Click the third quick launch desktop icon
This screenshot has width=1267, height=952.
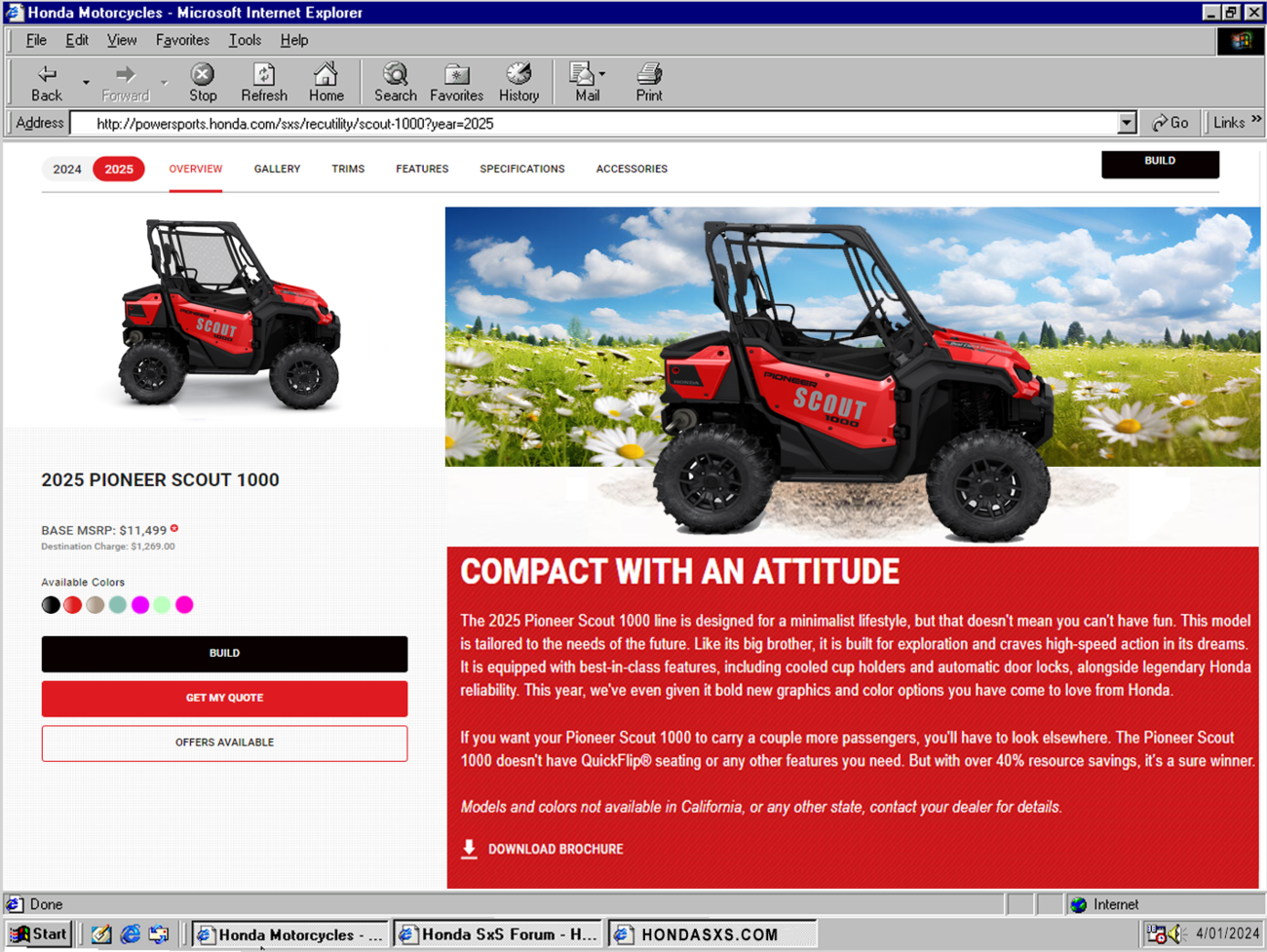pyautogui.click(x=159, y=933)
